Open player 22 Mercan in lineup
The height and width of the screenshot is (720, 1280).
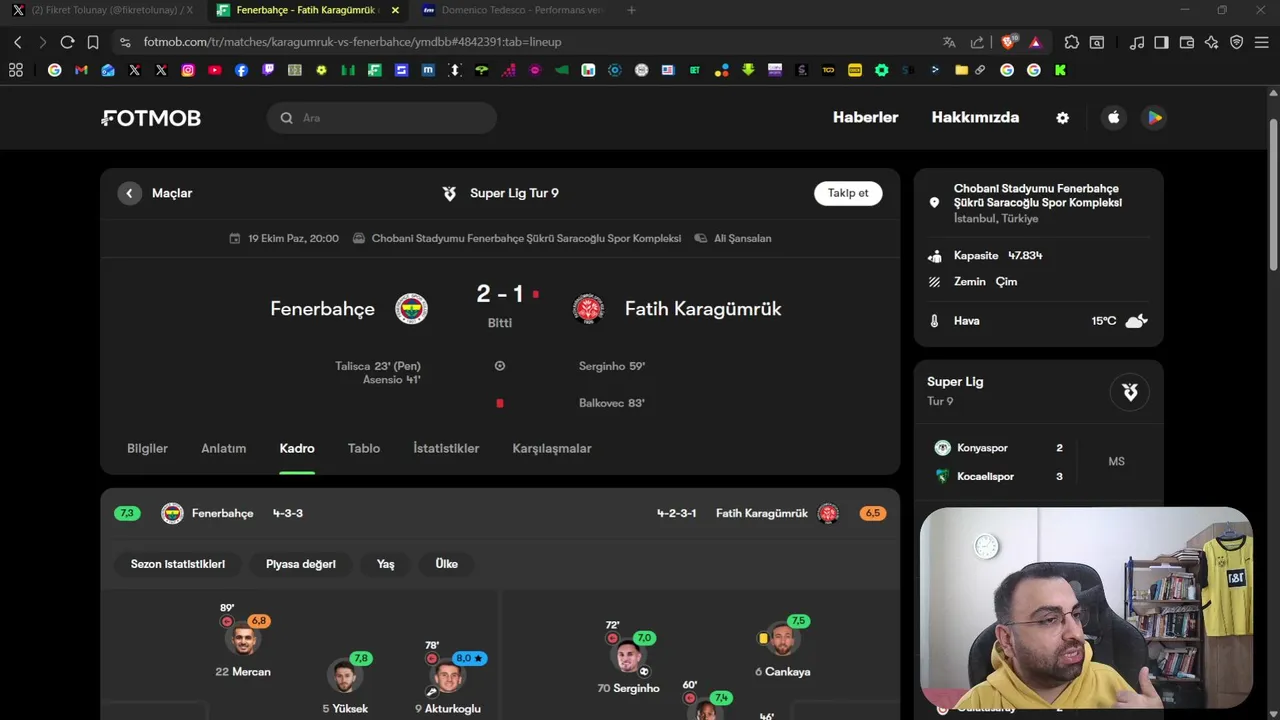coord(243,645)
